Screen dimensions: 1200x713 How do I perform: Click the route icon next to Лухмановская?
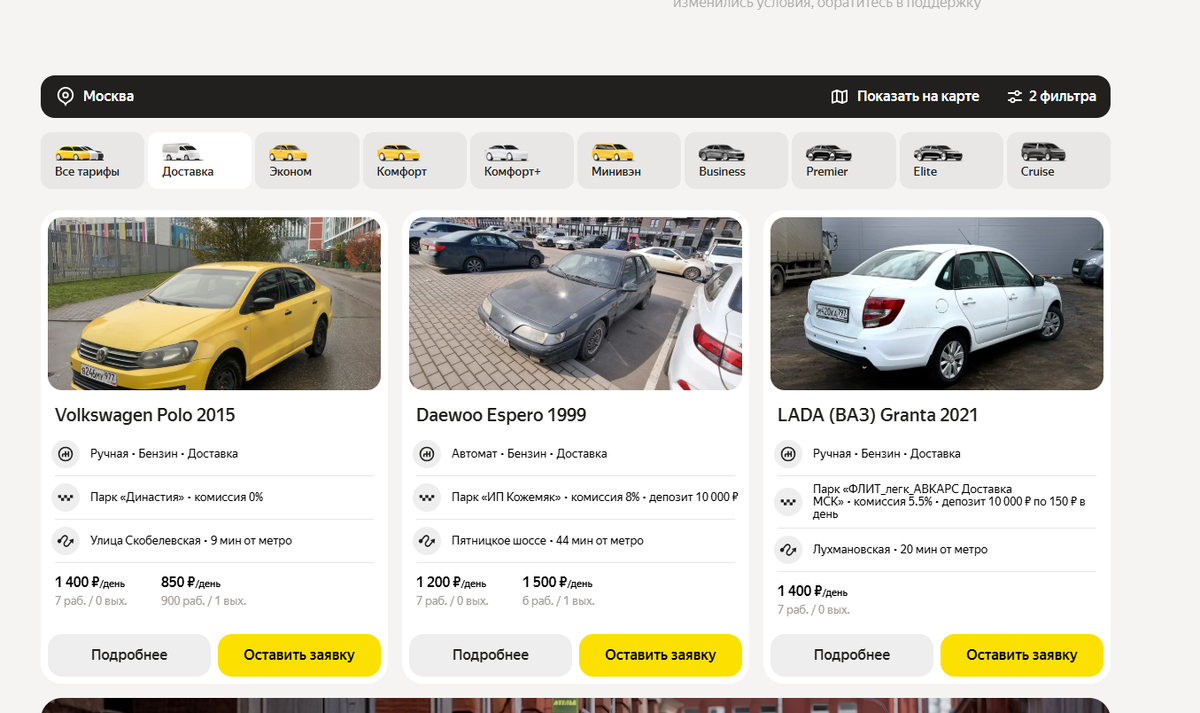point(788,550)
